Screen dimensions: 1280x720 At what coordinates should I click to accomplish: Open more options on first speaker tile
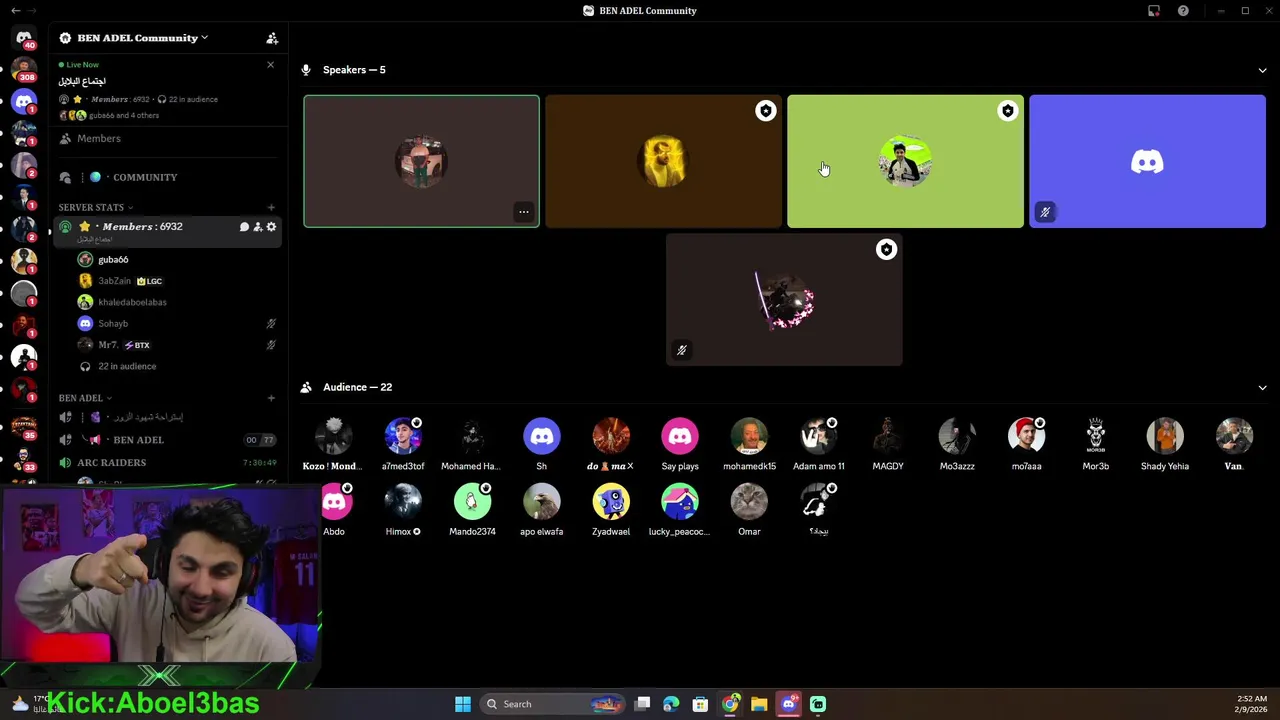[524, 212]
